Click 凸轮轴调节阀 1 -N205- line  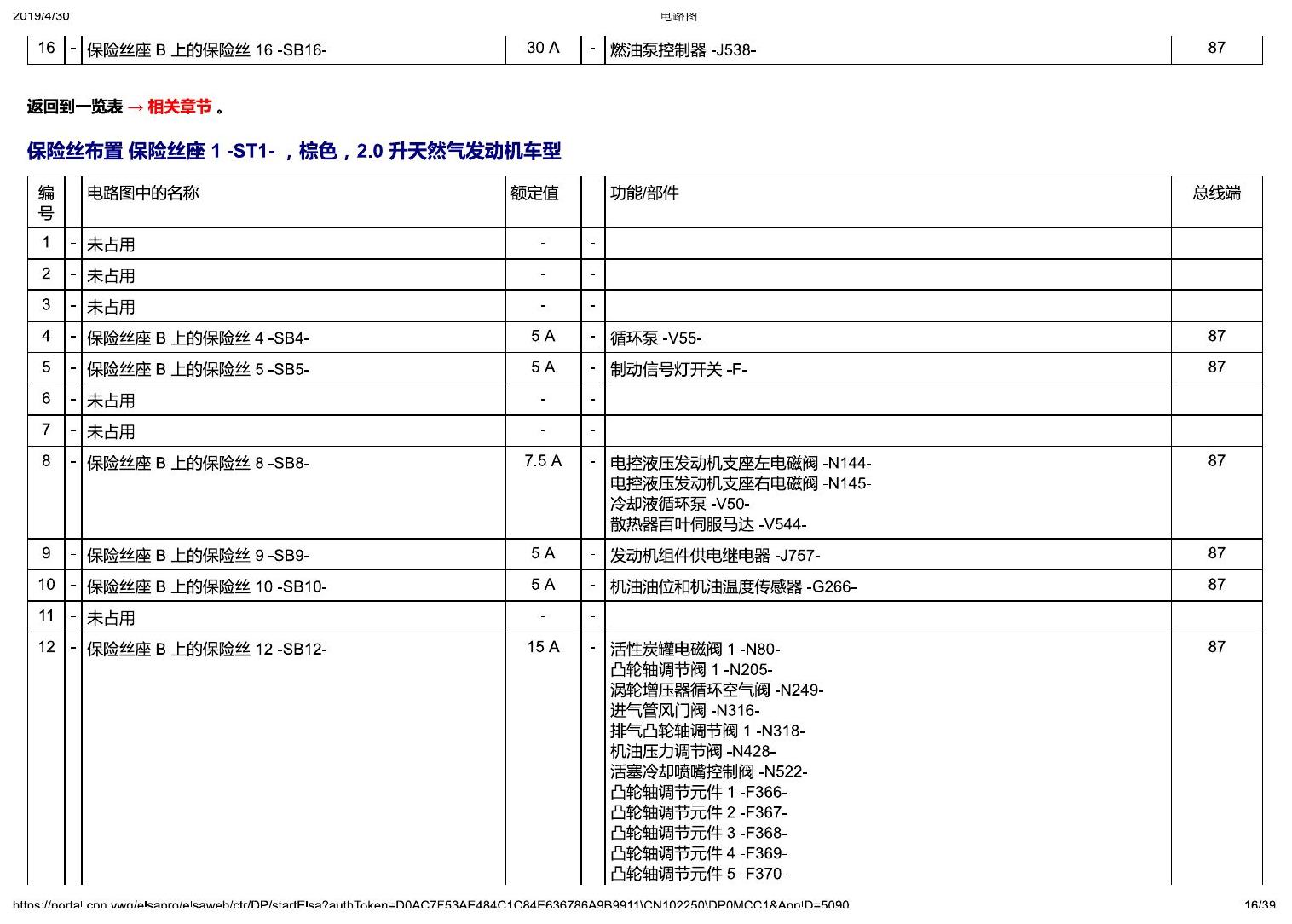(691, 669)
